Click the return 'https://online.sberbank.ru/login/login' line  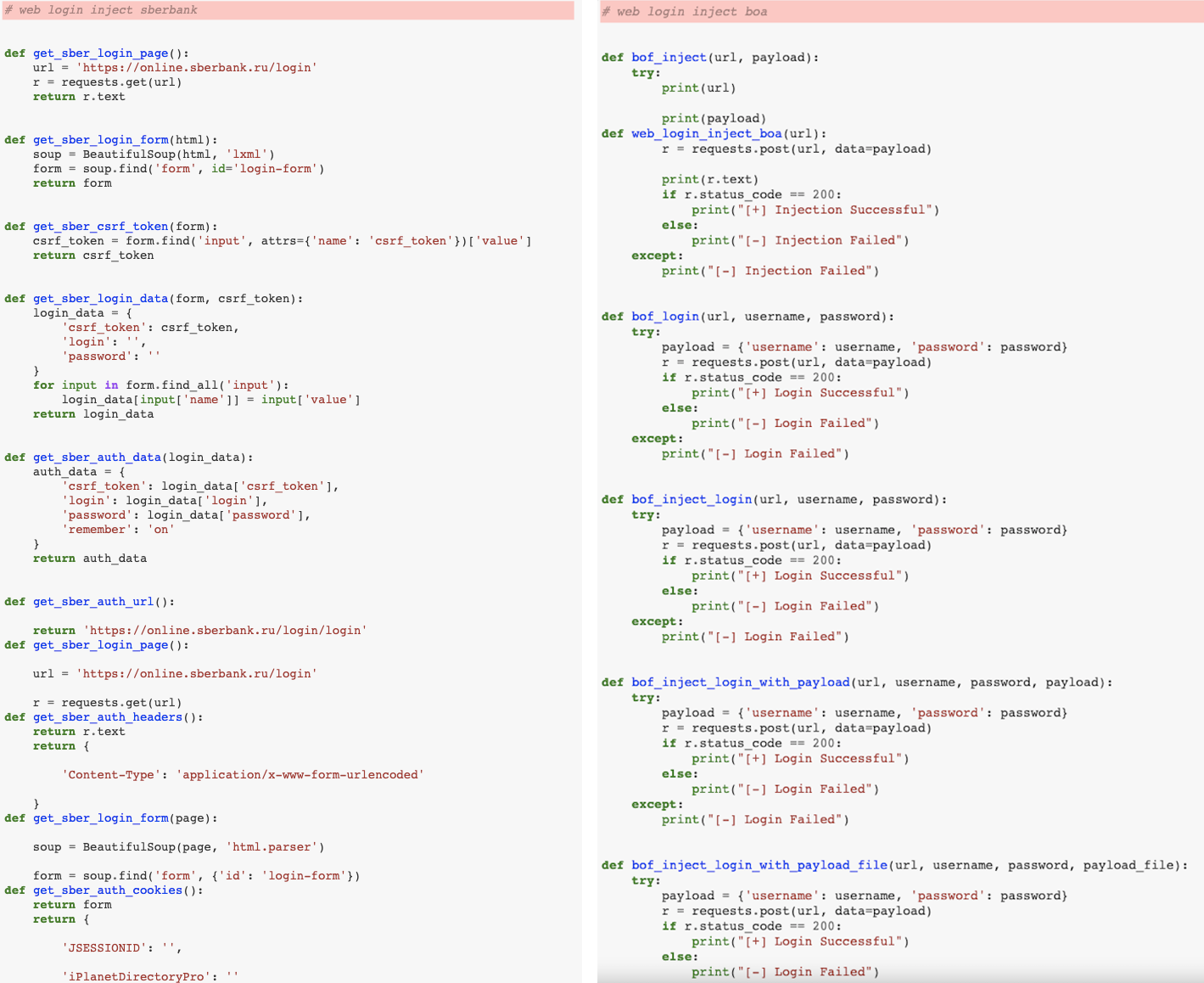point(200,630)
